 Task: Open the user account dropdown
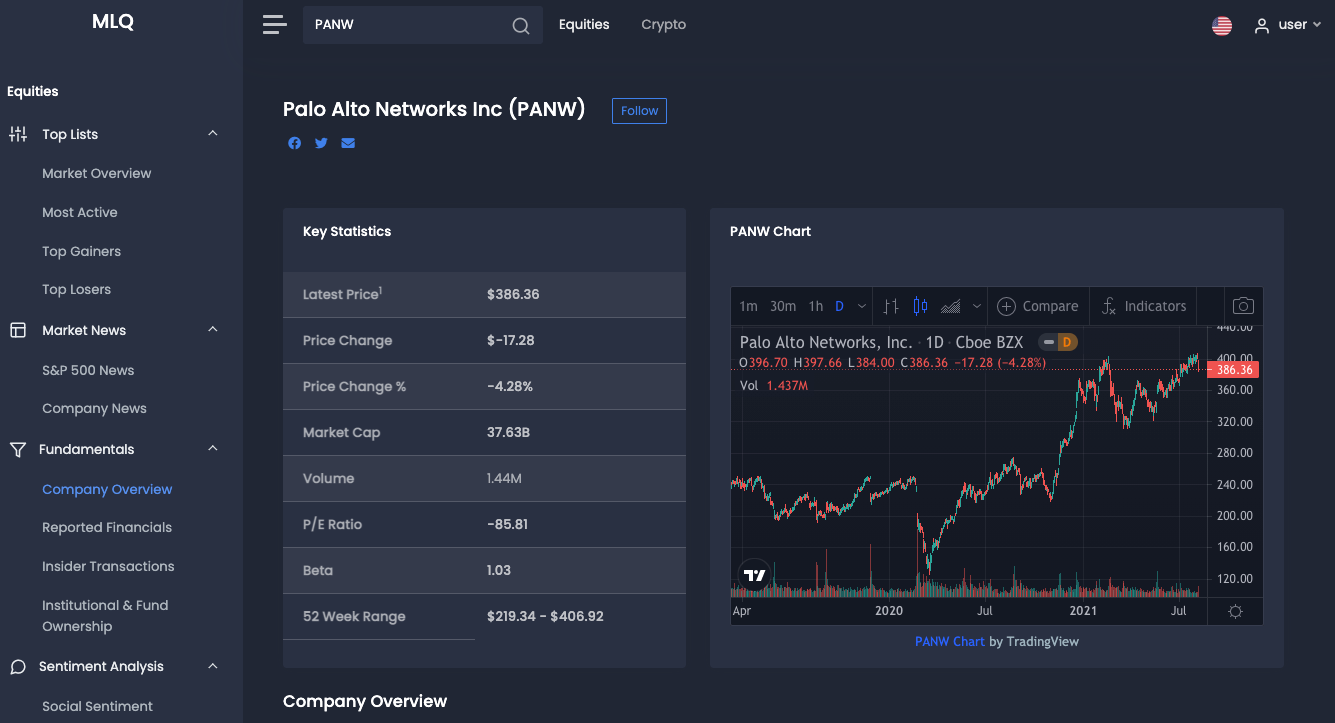tap(1288, 25)
